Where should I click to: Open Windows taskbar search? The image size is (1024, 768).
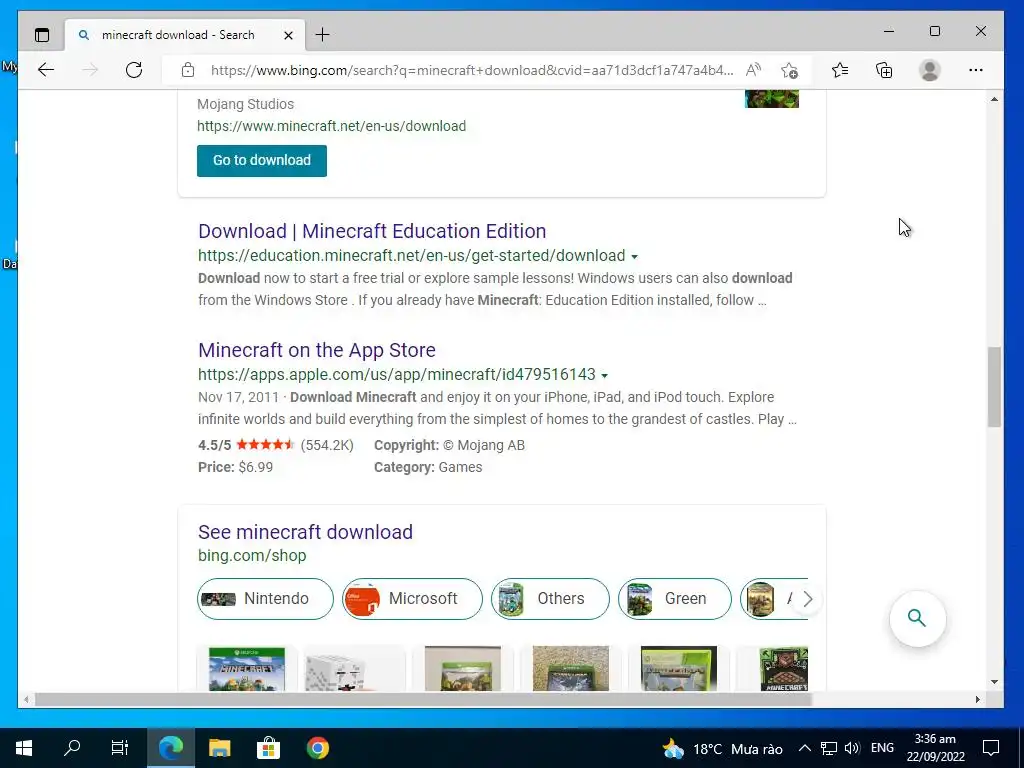[72, 748]
